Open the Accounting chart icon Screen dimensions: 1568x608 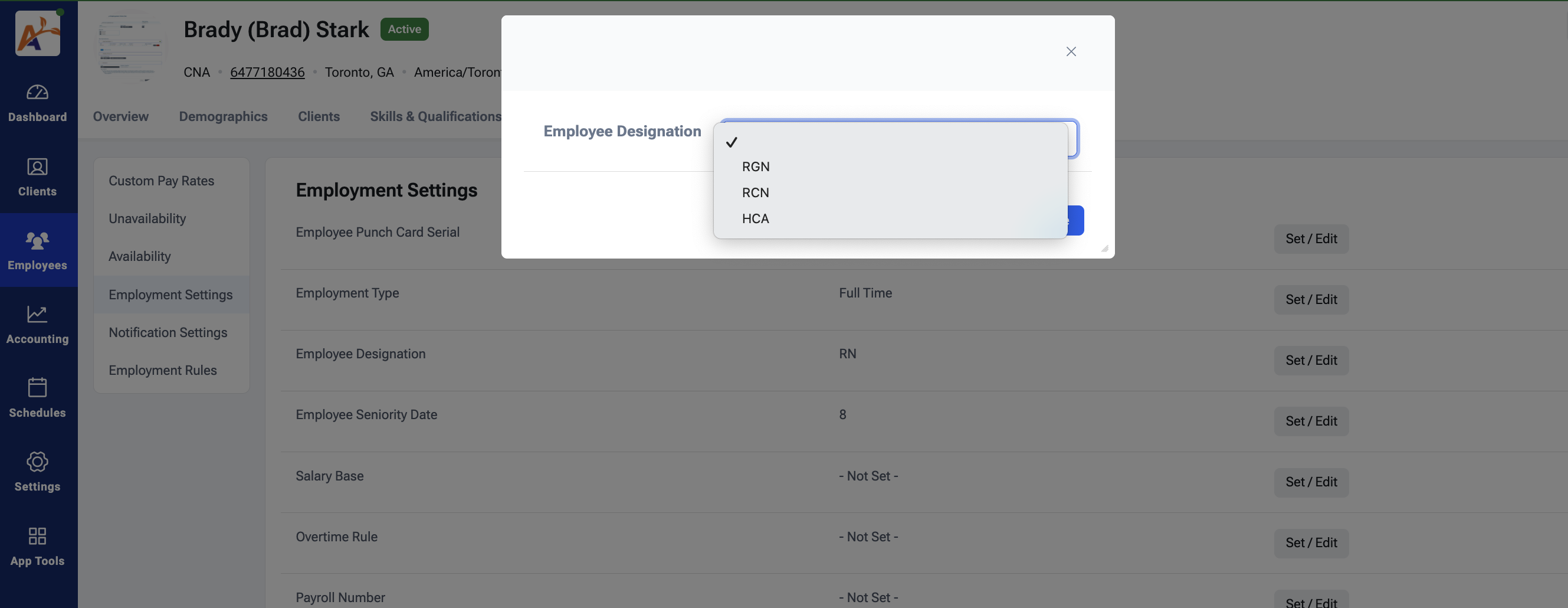pos(37,315)
